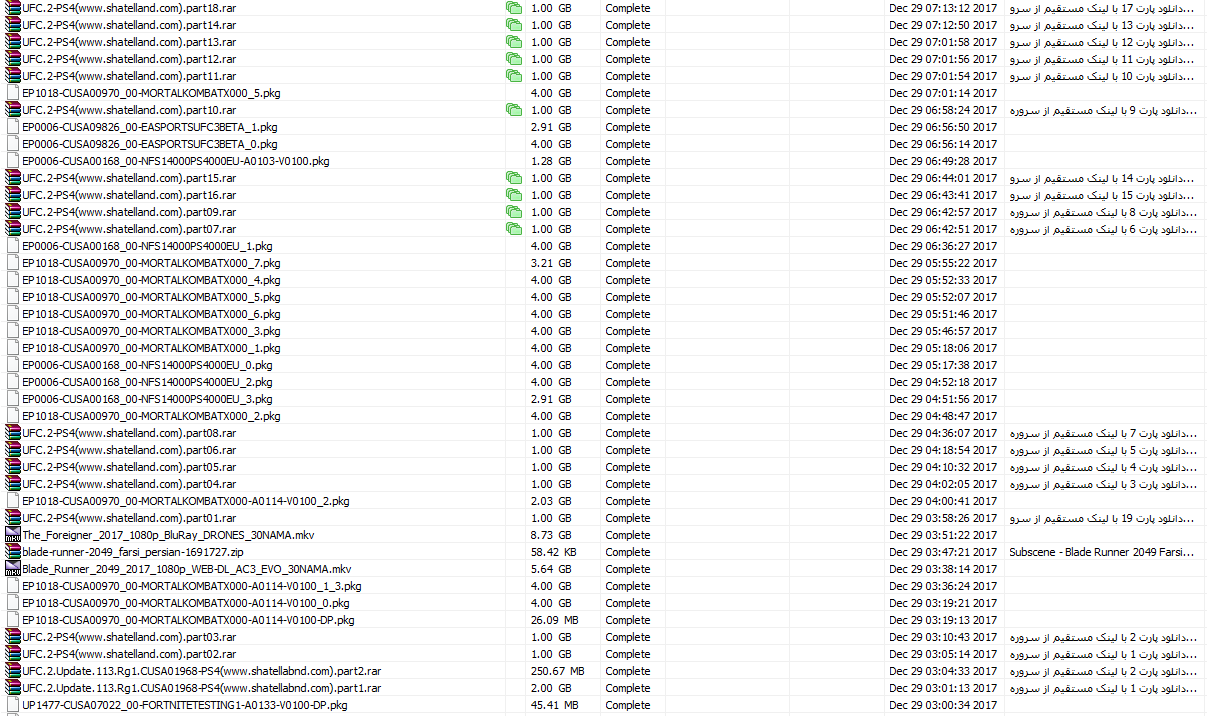Select file name EP1018-CUSA00970_00-MORTALKOMBATX000_2.pkg
This screenshot has height=716, width=1207.
click(x=151, y=416)
